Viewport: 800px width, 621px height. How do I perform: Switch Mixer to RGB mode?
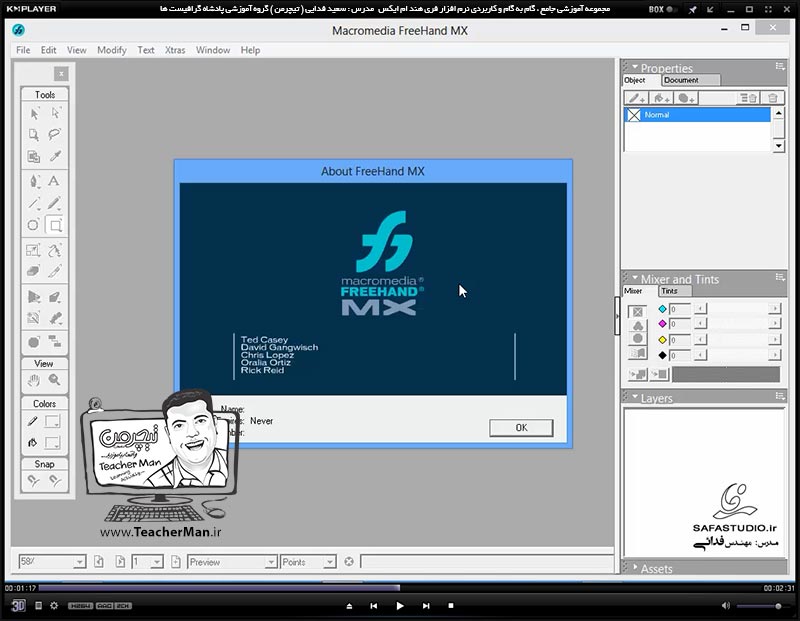(x=638, y=326)
